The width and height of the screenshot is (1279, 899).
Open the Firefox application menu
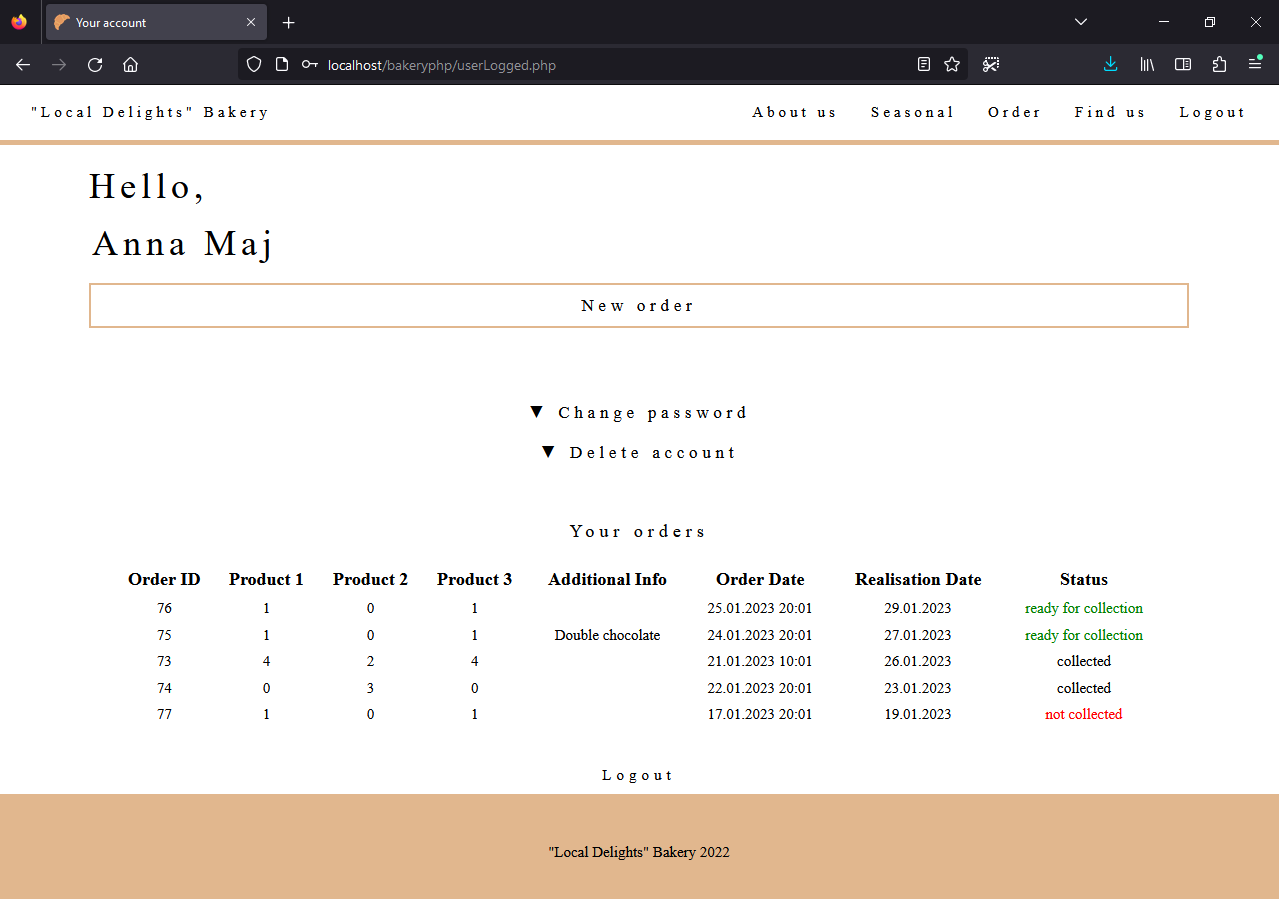(1255, 64)
